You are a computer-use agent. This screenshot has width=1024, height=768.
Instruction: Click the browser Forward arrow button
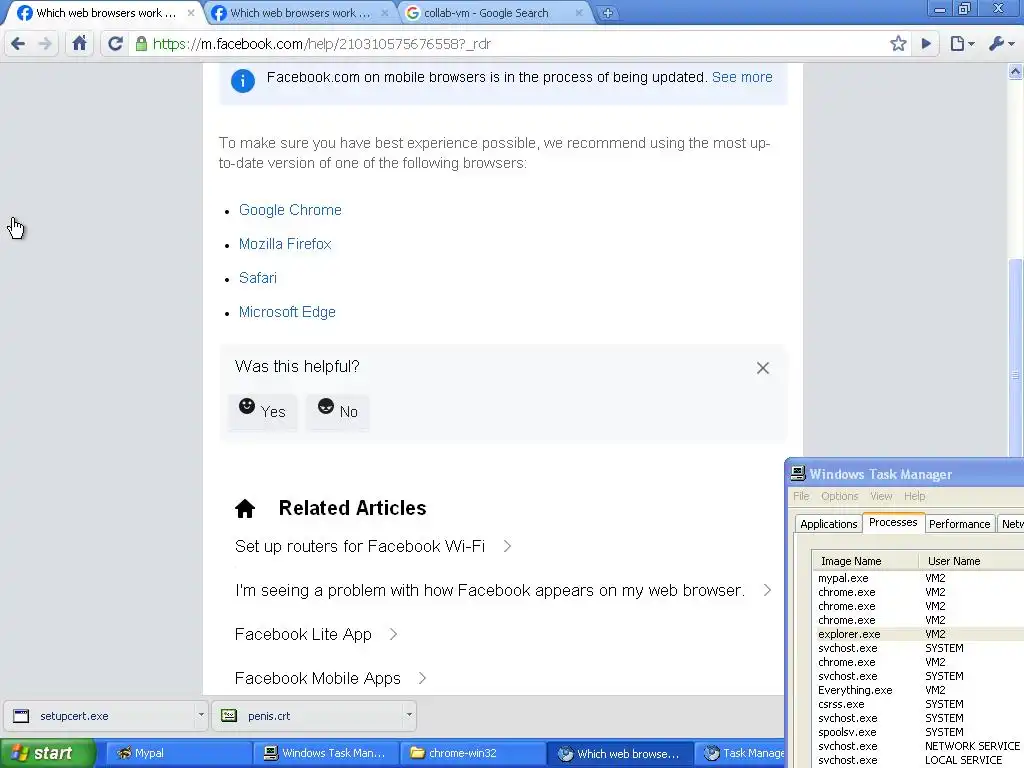(45, 44)
